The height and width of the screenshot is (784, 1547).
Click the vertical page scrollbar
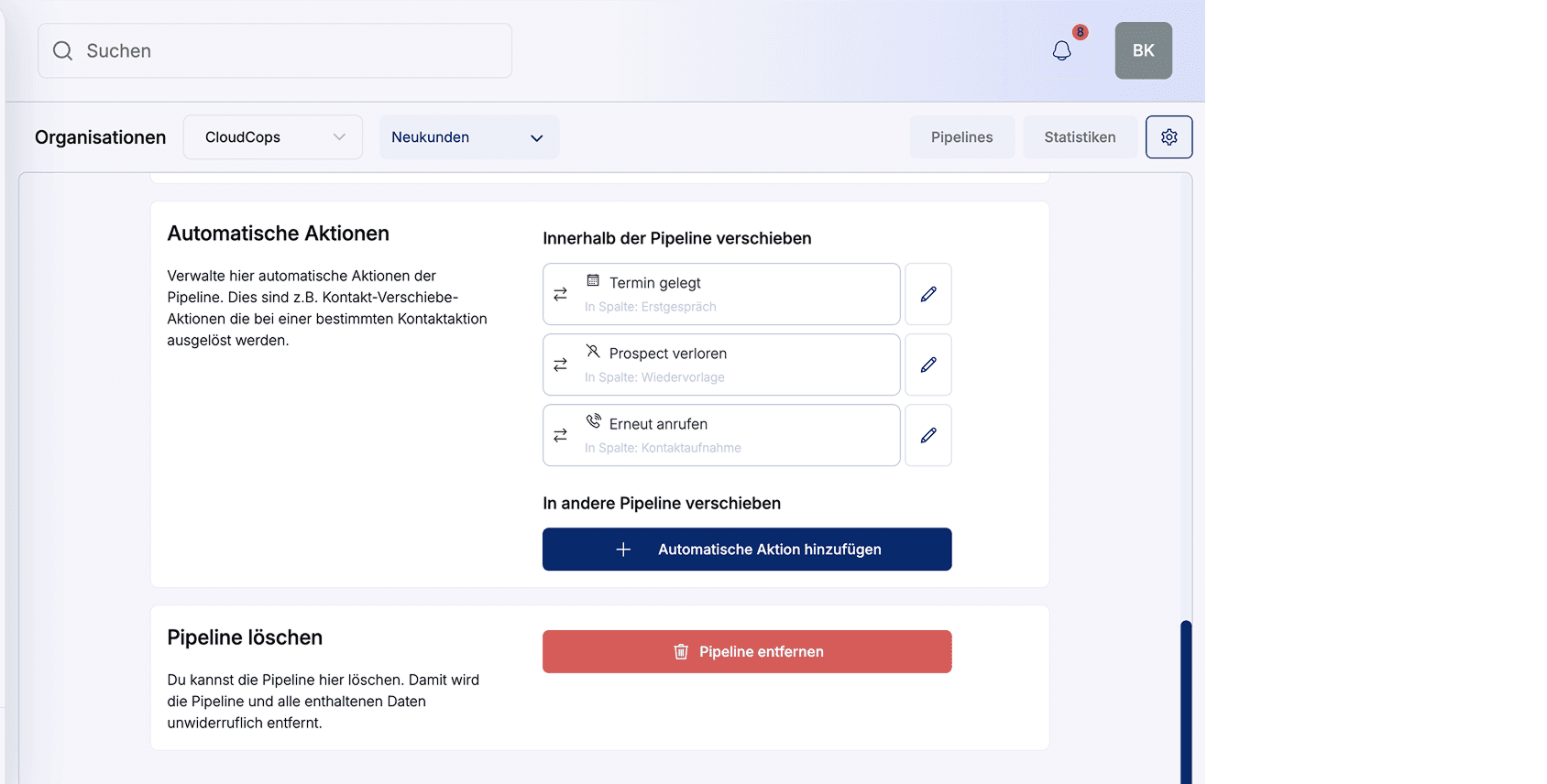(x=1186, y=701)
